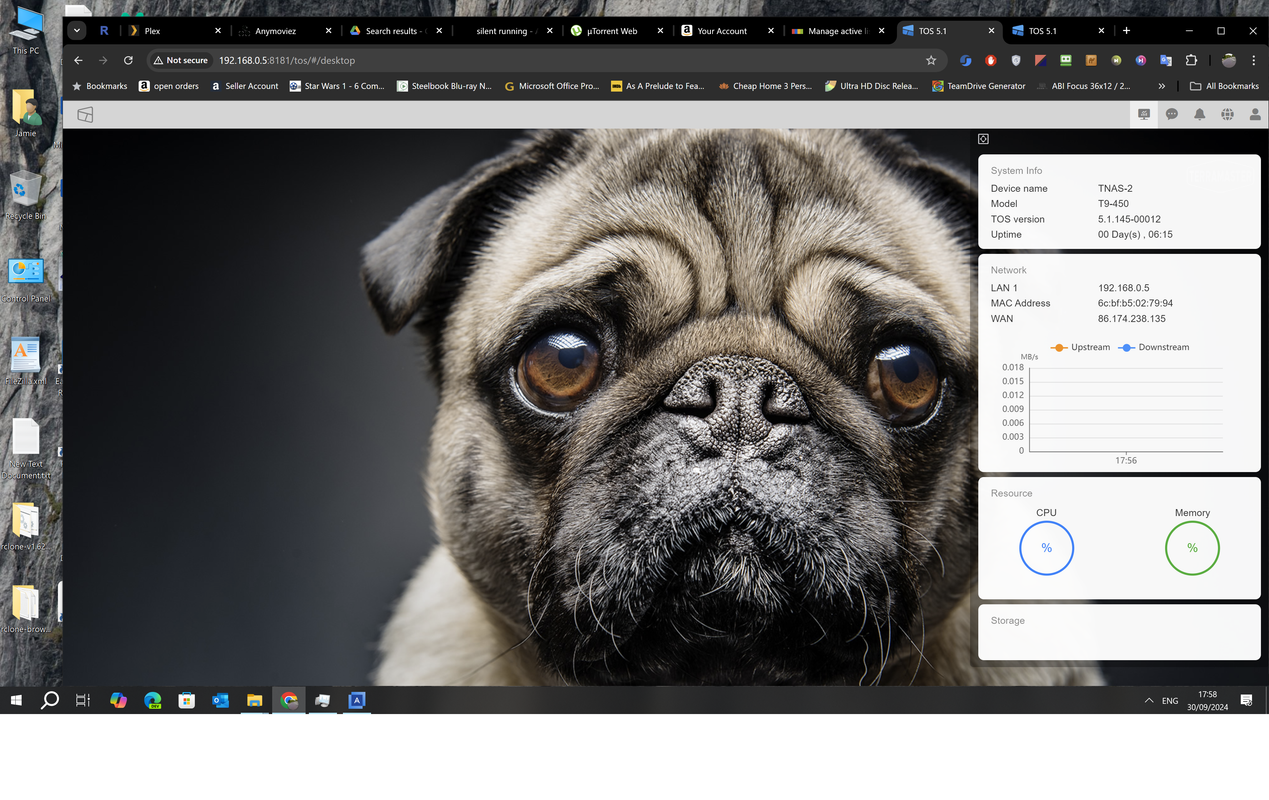Viewport: 1269px width, 800px height.
Task: Switch to the µTorrent Web tab
Action: click(x=613, y=31)
